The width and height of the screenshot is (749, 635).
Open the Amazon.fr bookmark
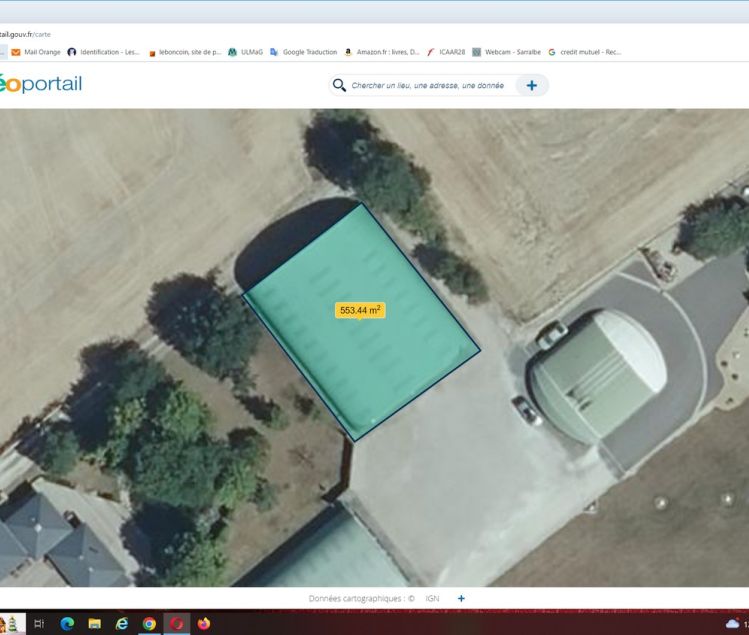tap(382, 52)
